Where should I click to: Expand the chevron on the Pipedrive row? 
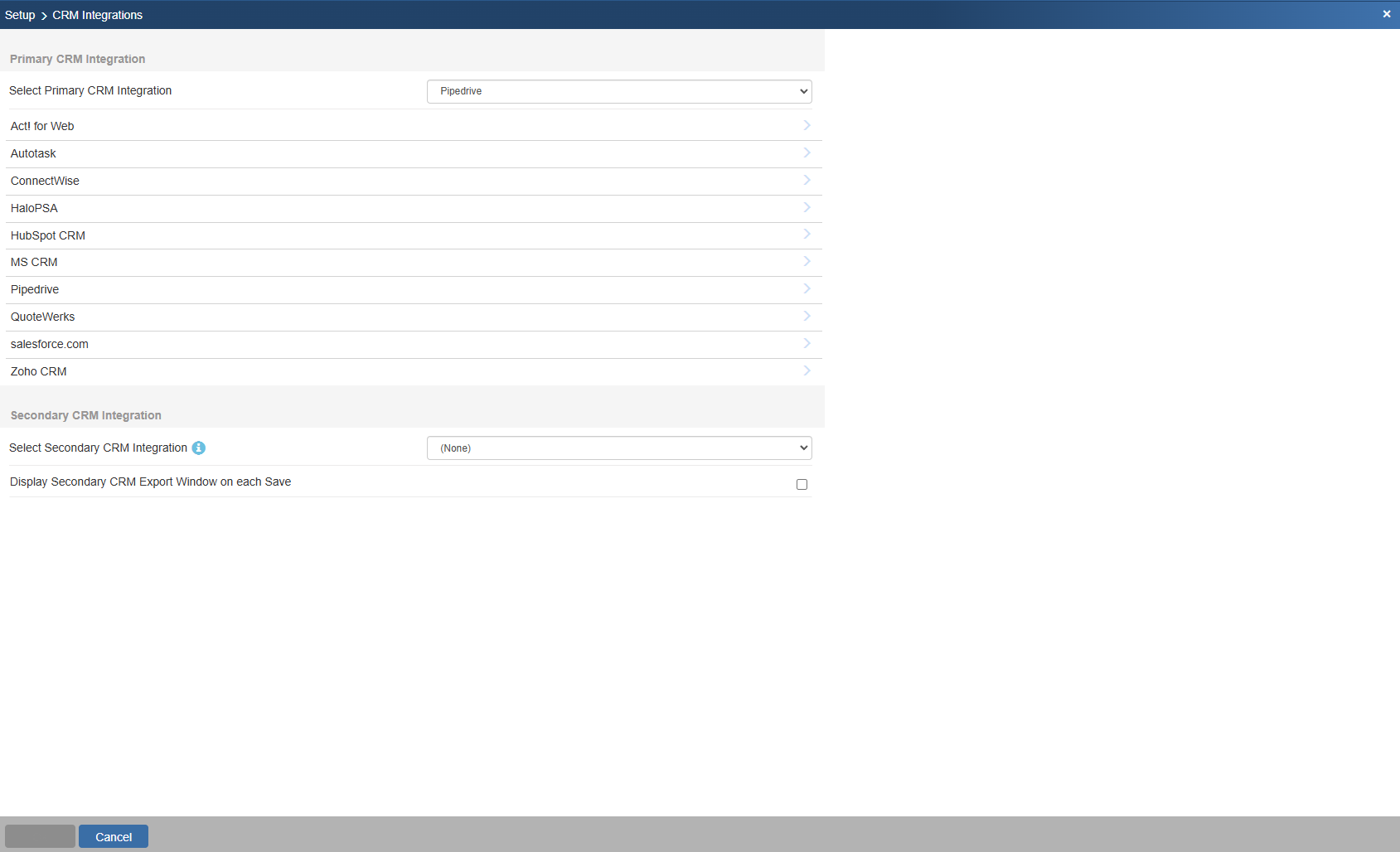pos(807,288)
